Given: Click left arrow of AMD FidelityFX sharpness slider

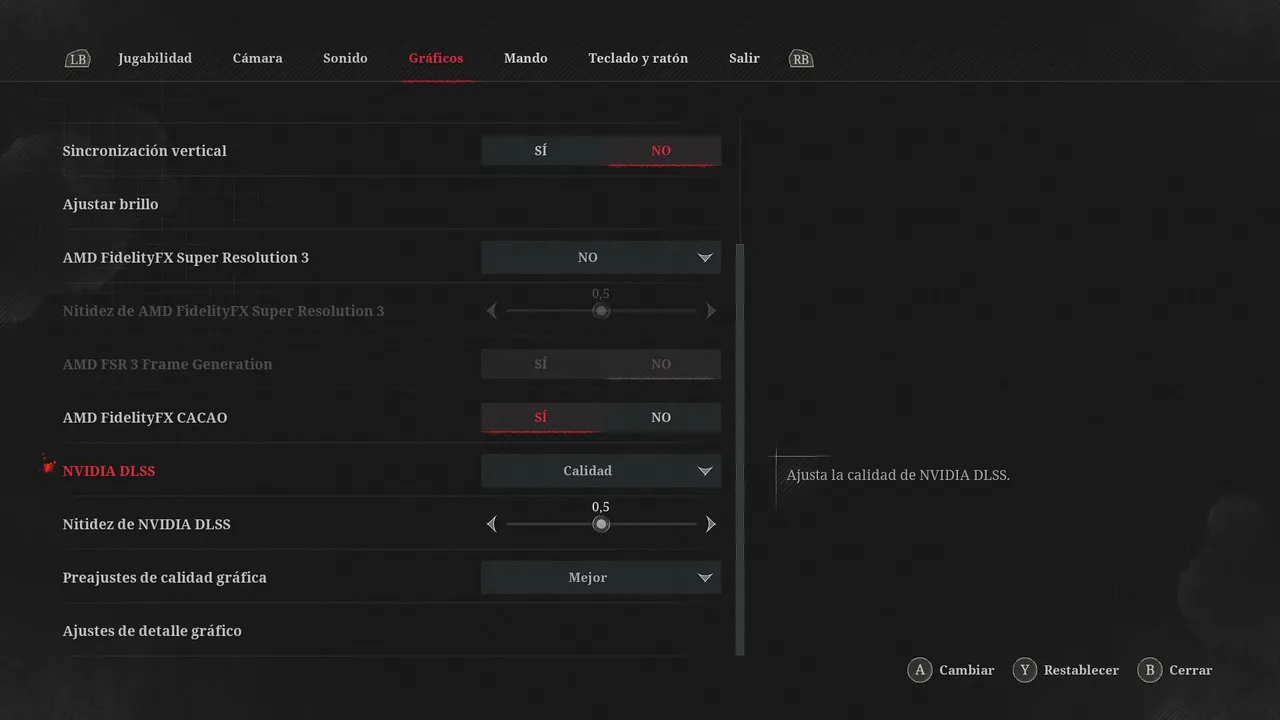Looking at the screenshot, I should pos(491,311).
